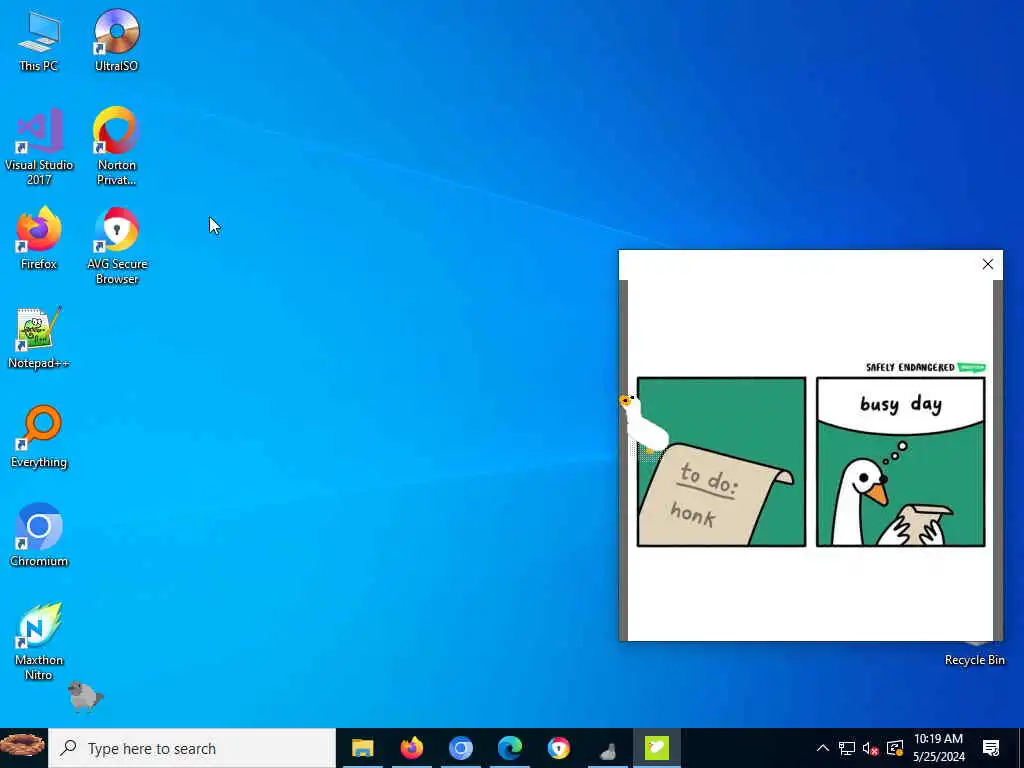Click the Notepad++ desktop icon

click(x=39, y=338)
